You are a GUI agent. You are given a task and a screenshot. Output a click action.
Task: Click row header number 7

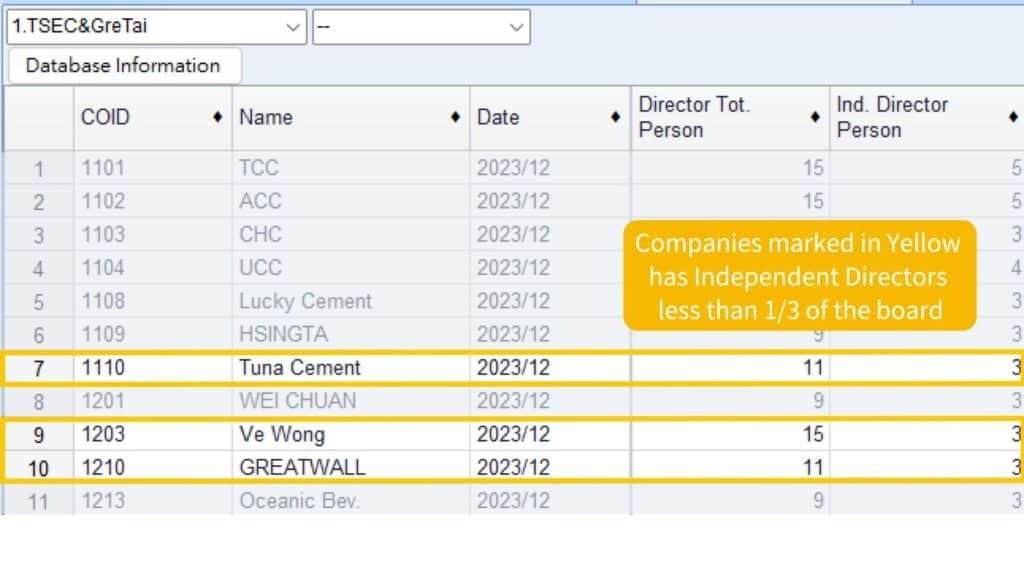[39, 368]
